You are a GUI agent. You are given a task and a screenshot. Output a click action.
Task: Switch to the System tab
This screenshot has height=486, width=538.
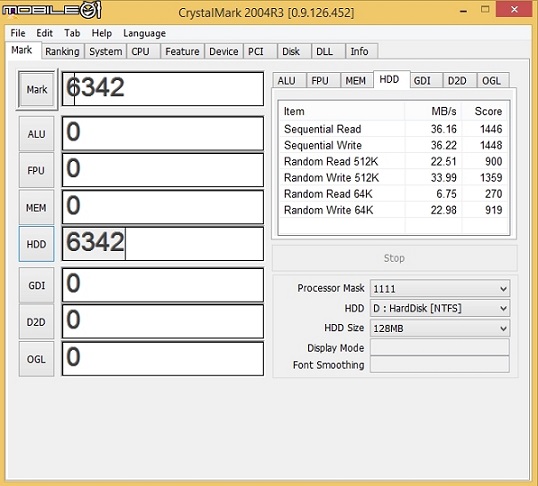click(105, 51)
